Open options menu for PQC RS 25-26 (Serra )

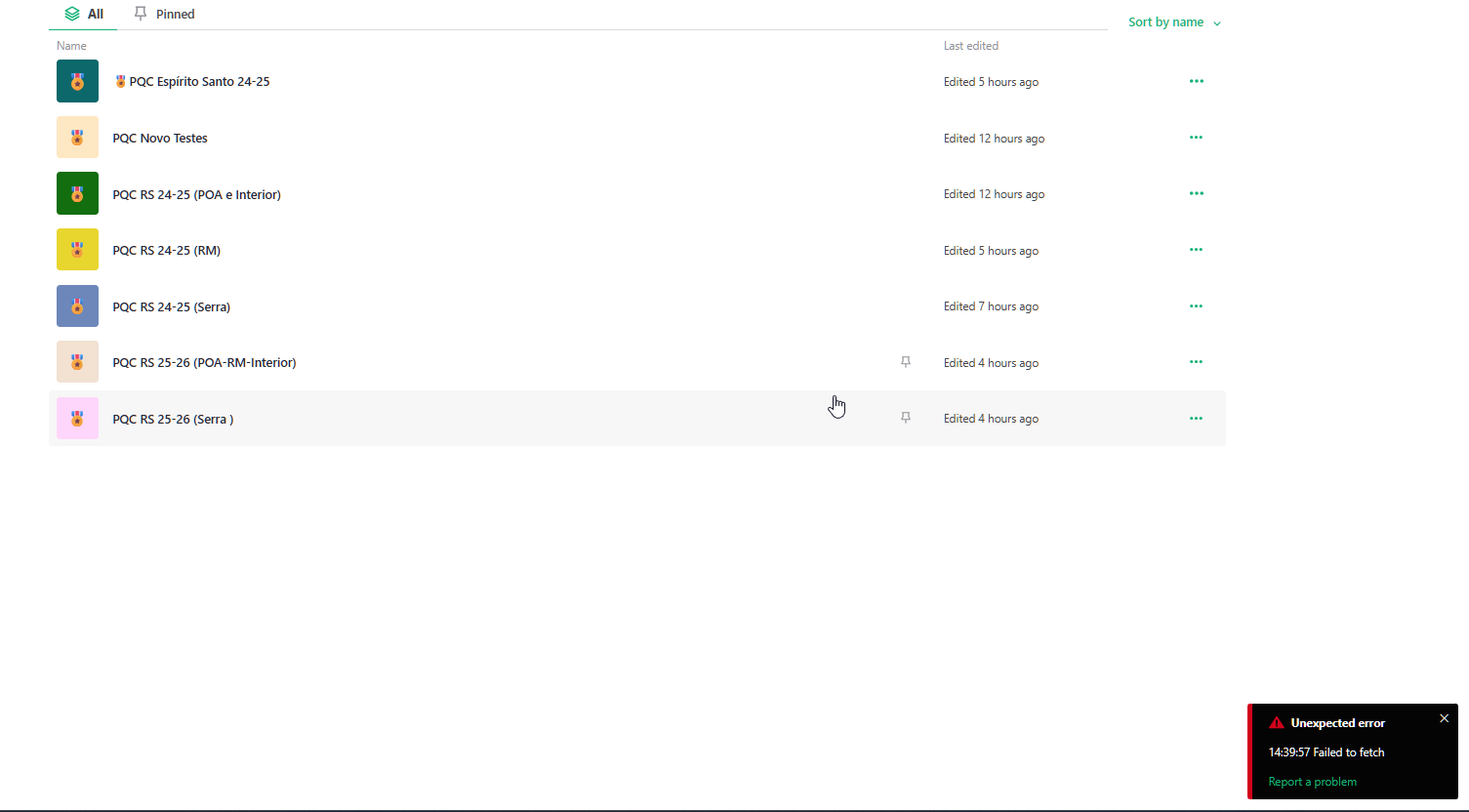pyautogui.click(x=1196, y=419)
